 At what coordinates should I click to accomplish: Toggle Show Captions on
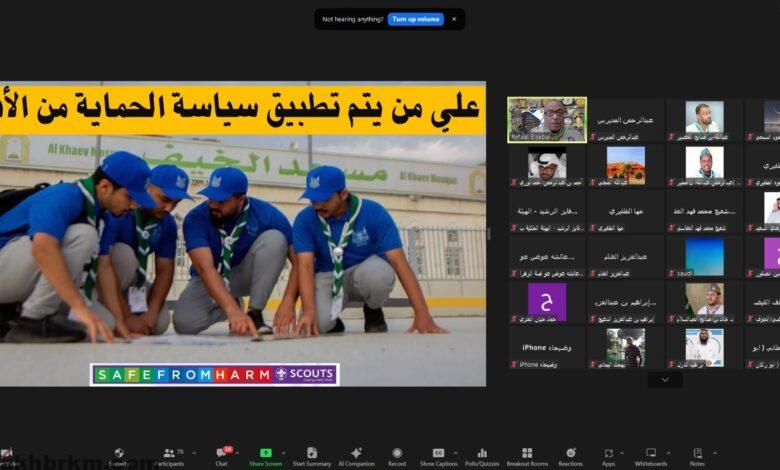(x=438, y=455)
